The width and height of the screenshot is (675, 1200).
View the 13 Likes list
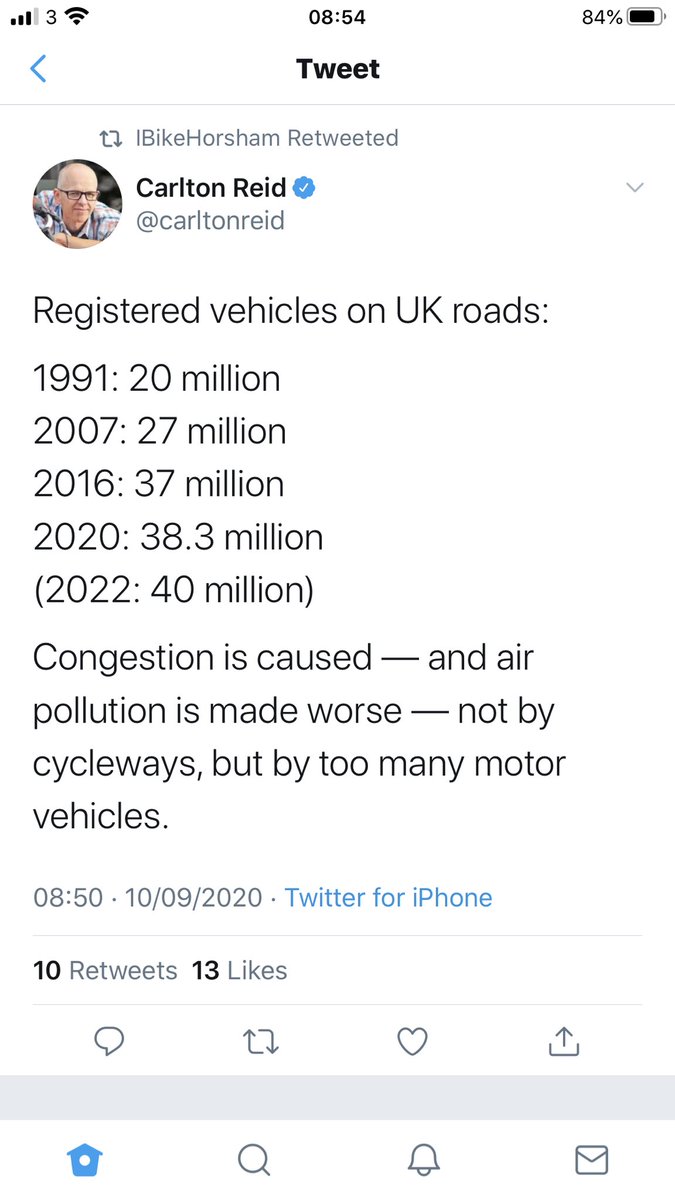coord(239,970)
